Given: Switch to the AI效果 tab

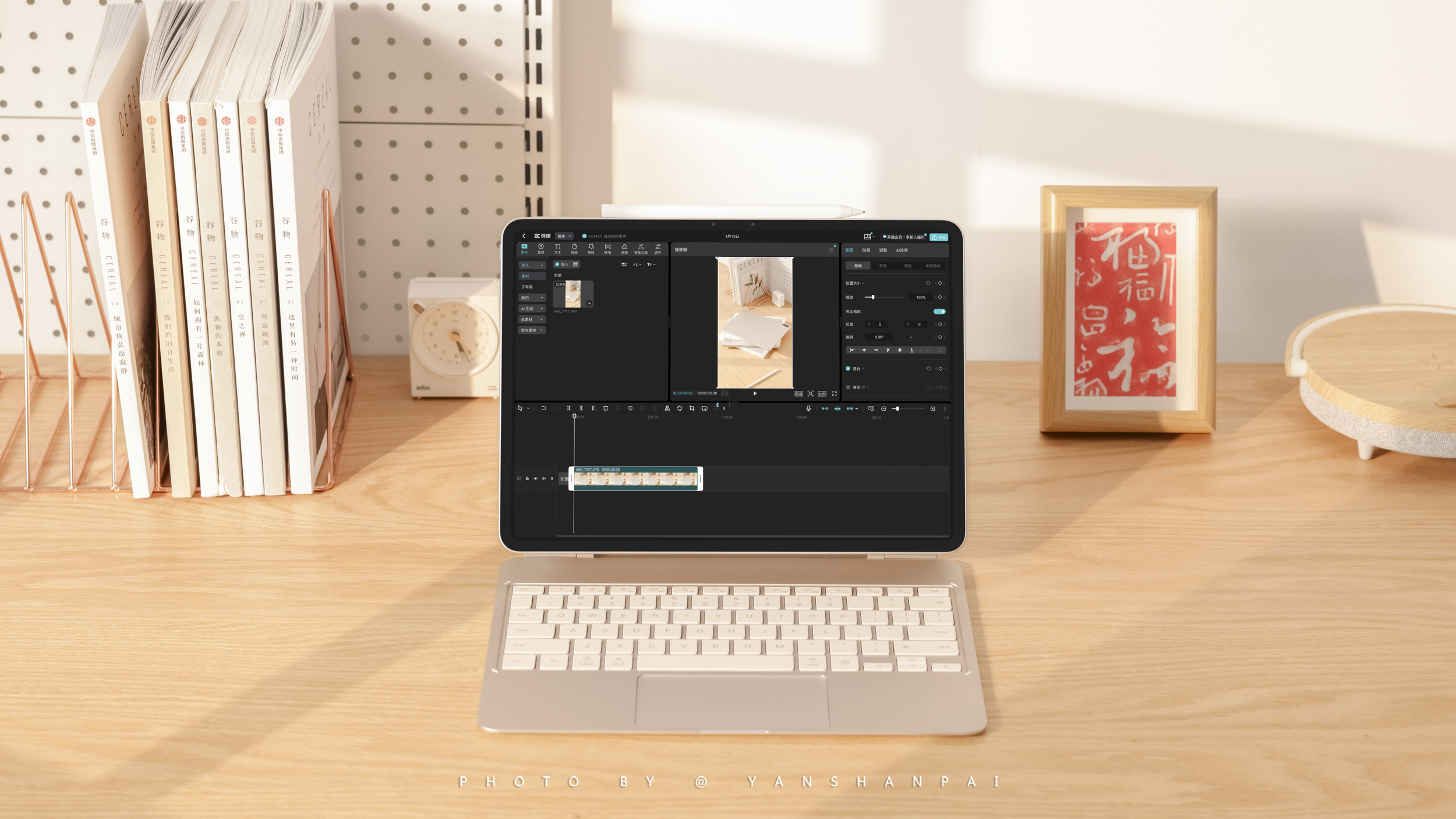Looking at the screenshot, I should click(x=902, y=250).
